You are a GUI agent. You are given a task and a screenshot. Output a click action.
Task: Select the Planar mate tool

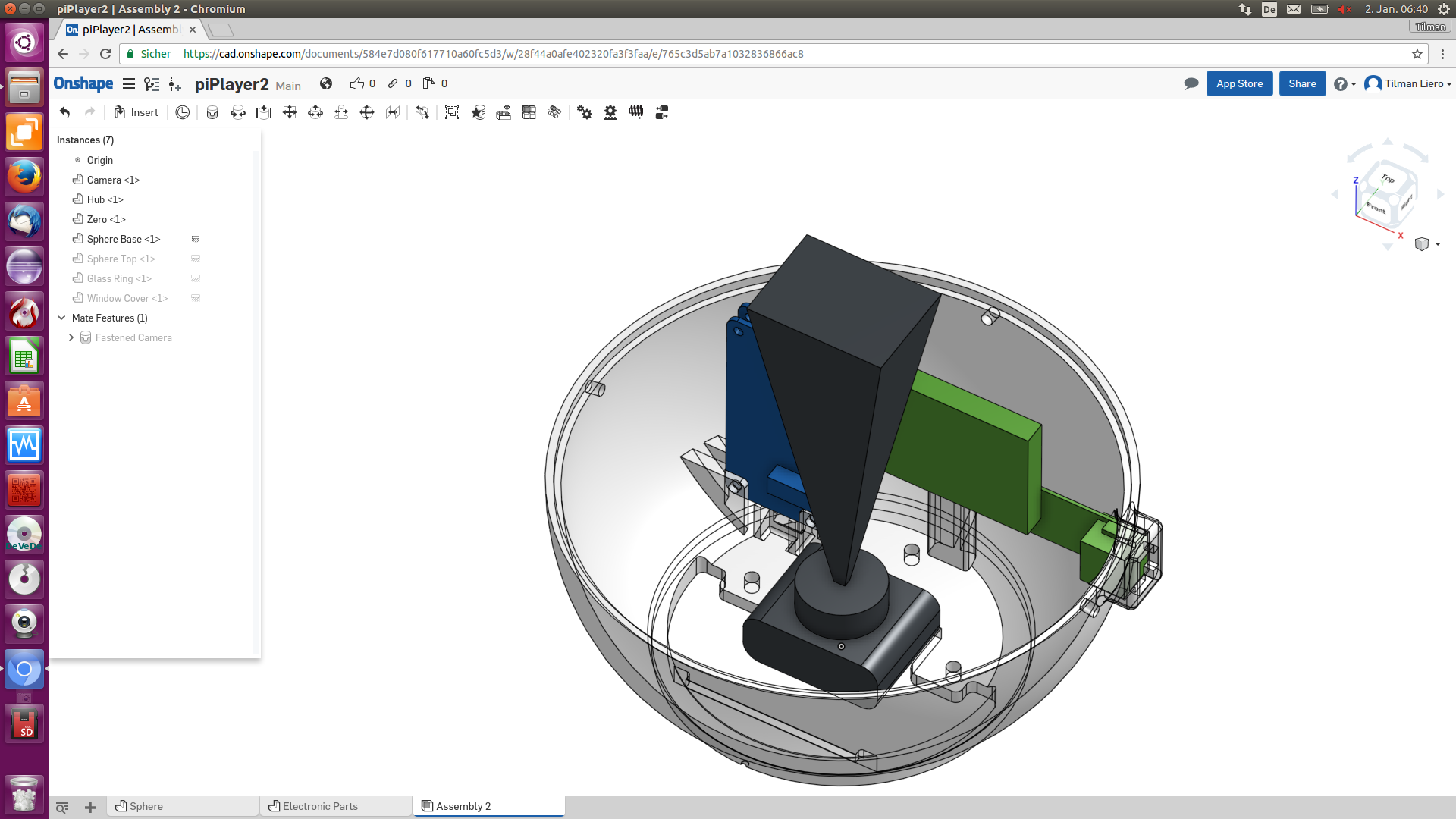point(290,112)
